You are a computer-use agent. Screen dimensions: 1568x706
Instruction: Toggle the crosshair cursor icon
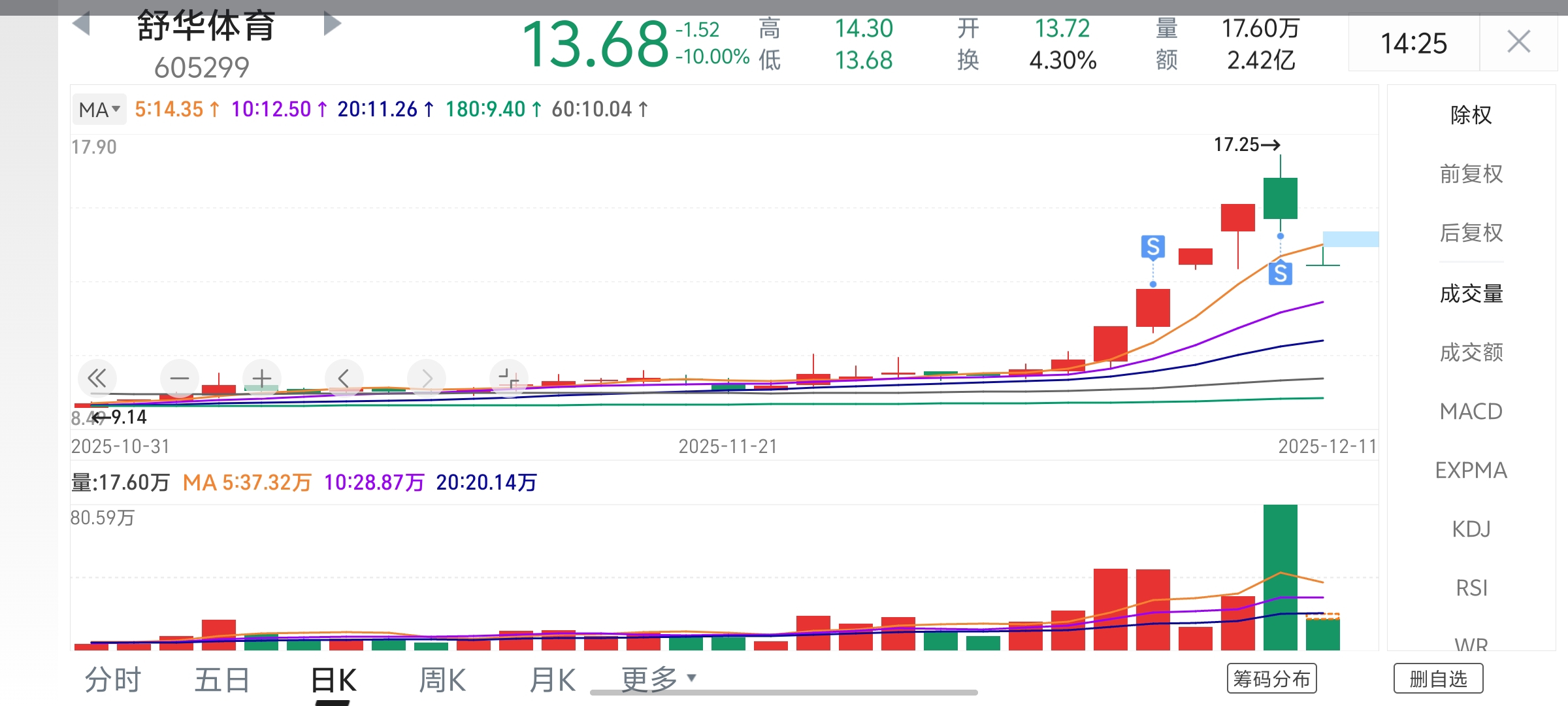tap(508, 378)
